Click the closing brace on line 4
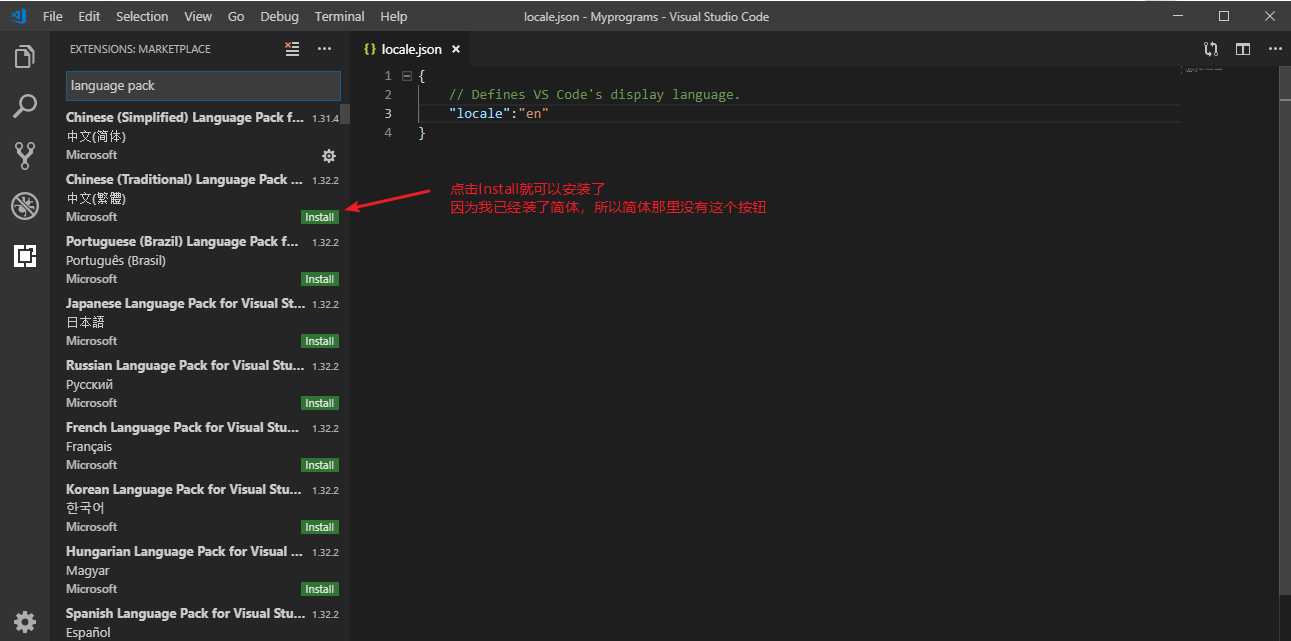1291x641 pixels. (422, 133)
